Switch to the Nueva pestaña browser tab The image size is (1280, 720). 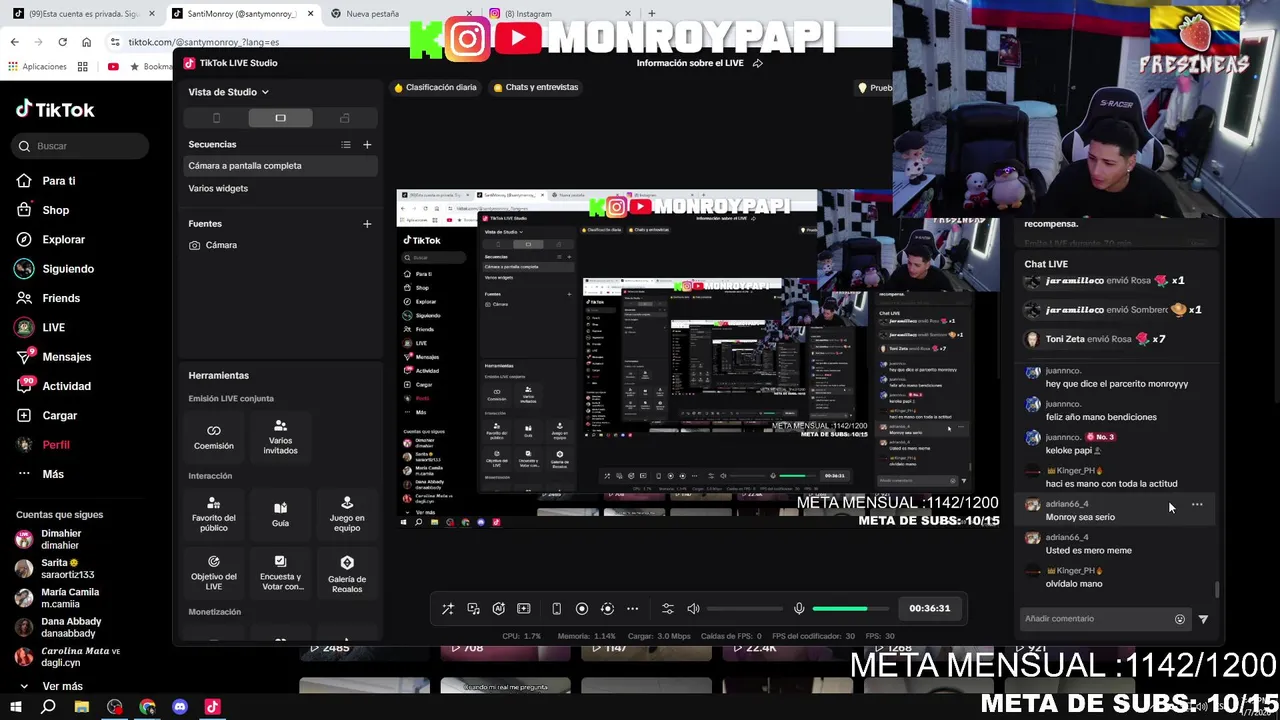point(400,14)
